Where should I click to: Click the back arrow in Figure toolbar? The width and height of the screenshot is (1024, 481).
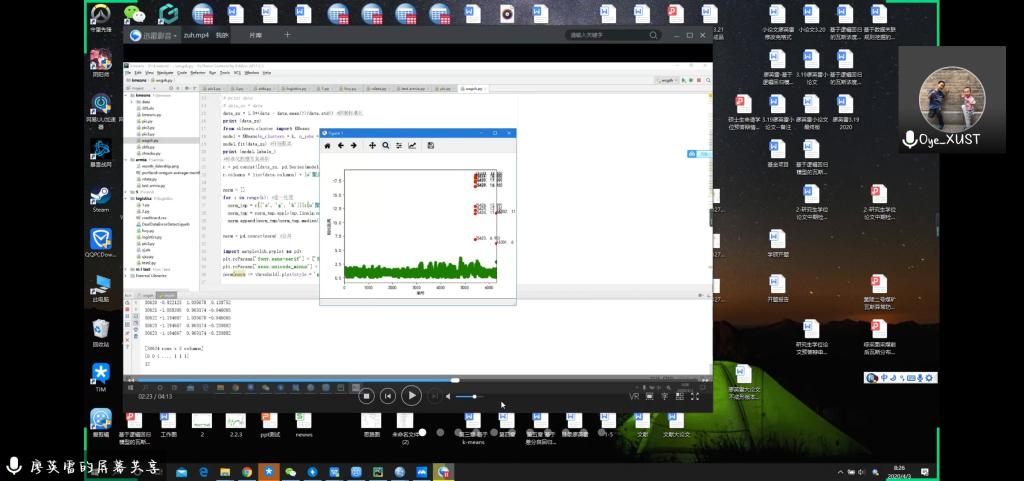tap(340, 146)
